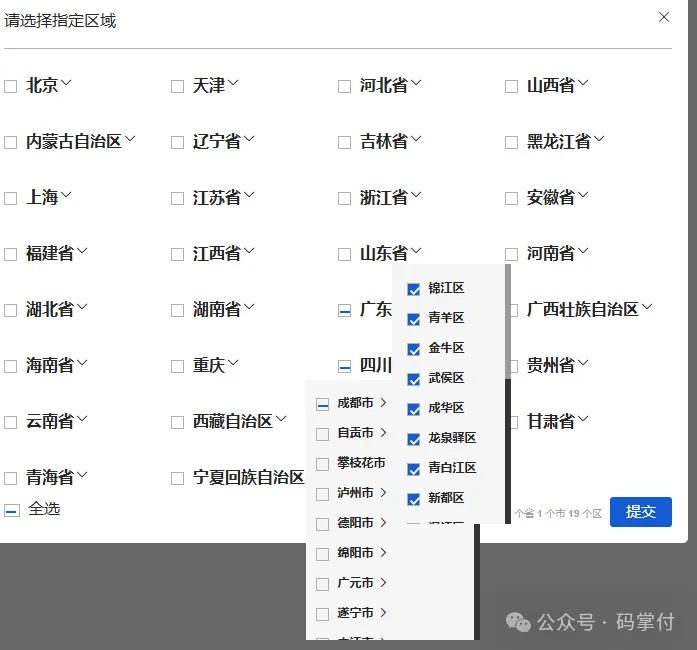Check the 广元市 city checkbox

coord(322,584)
